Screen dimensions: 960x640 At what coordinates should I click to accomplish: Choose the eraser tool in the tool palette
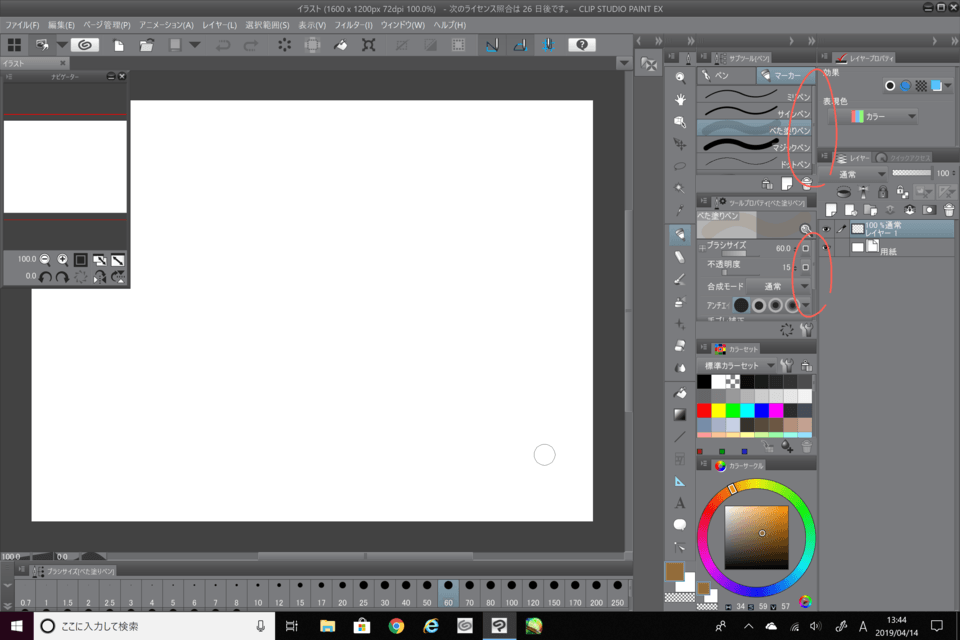tap(680, 256)
